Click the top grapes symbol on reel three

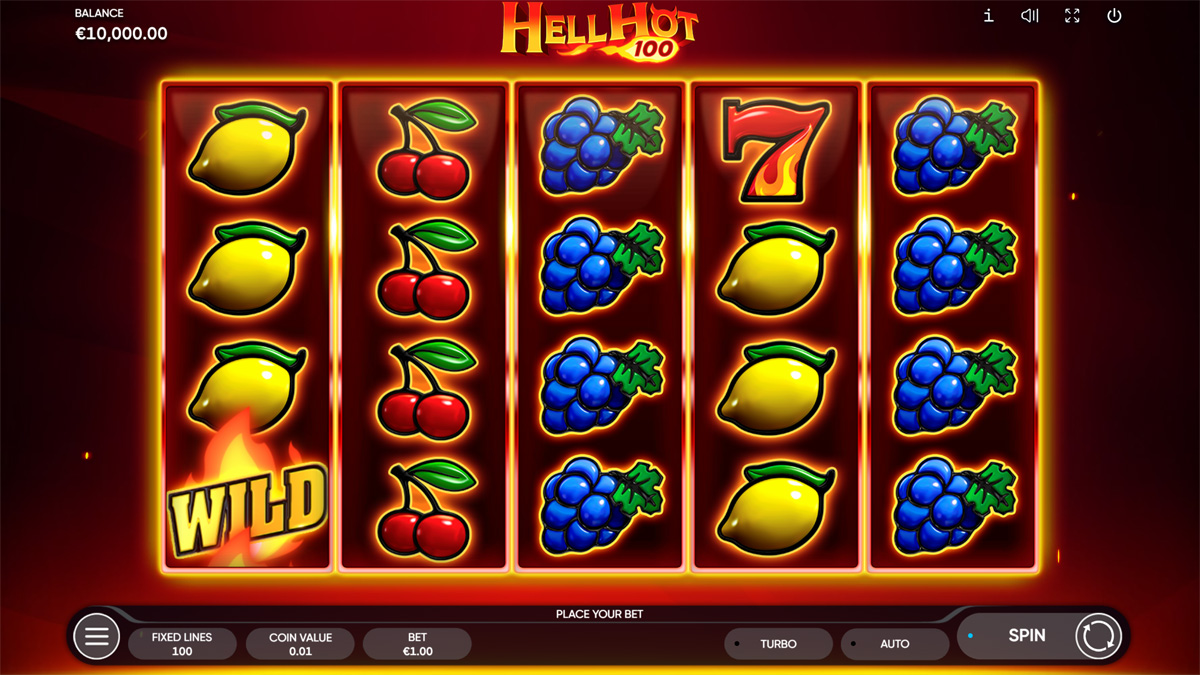point(600,146)
